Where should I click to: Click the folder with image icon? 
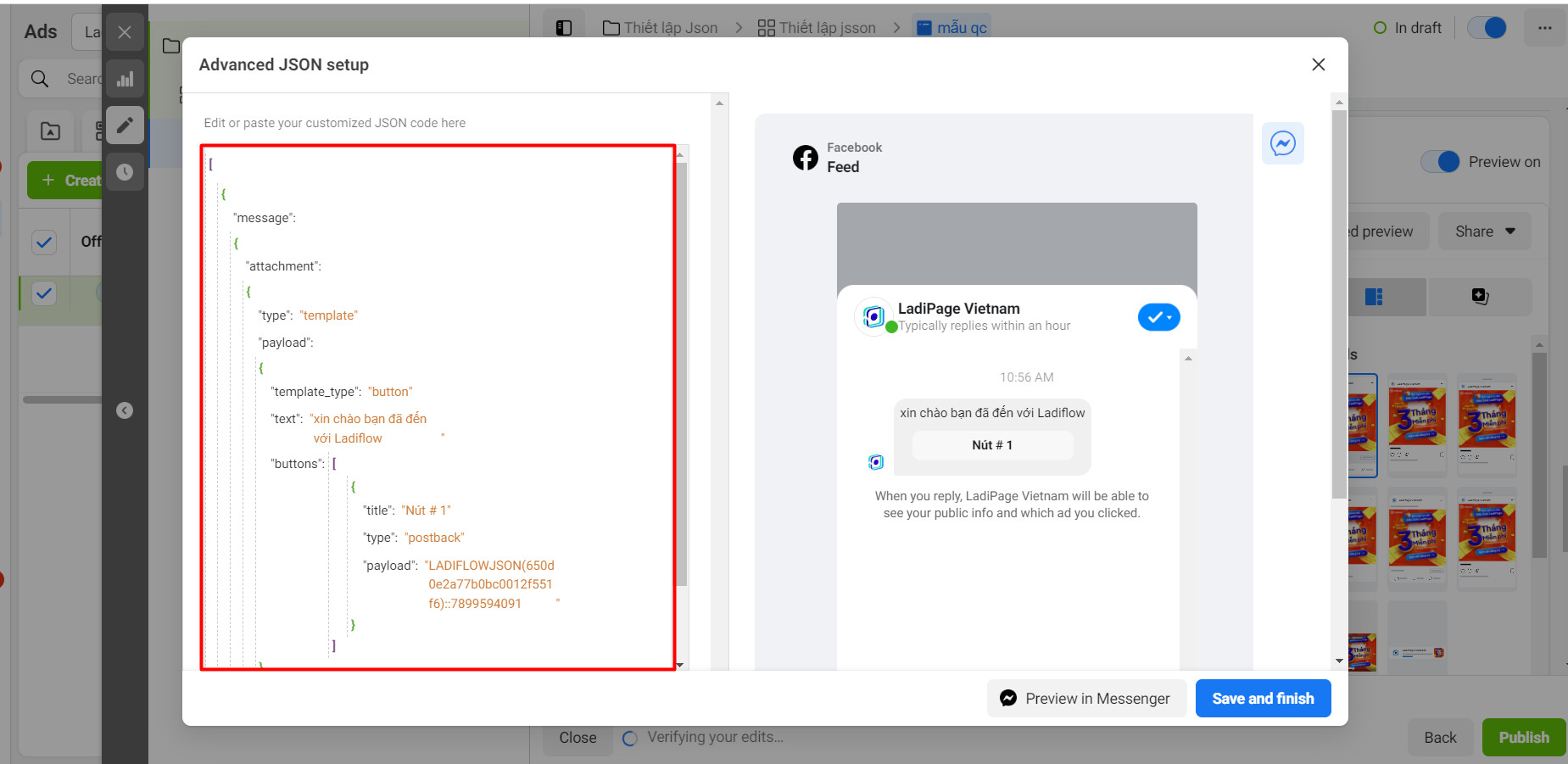pos(50,131)
